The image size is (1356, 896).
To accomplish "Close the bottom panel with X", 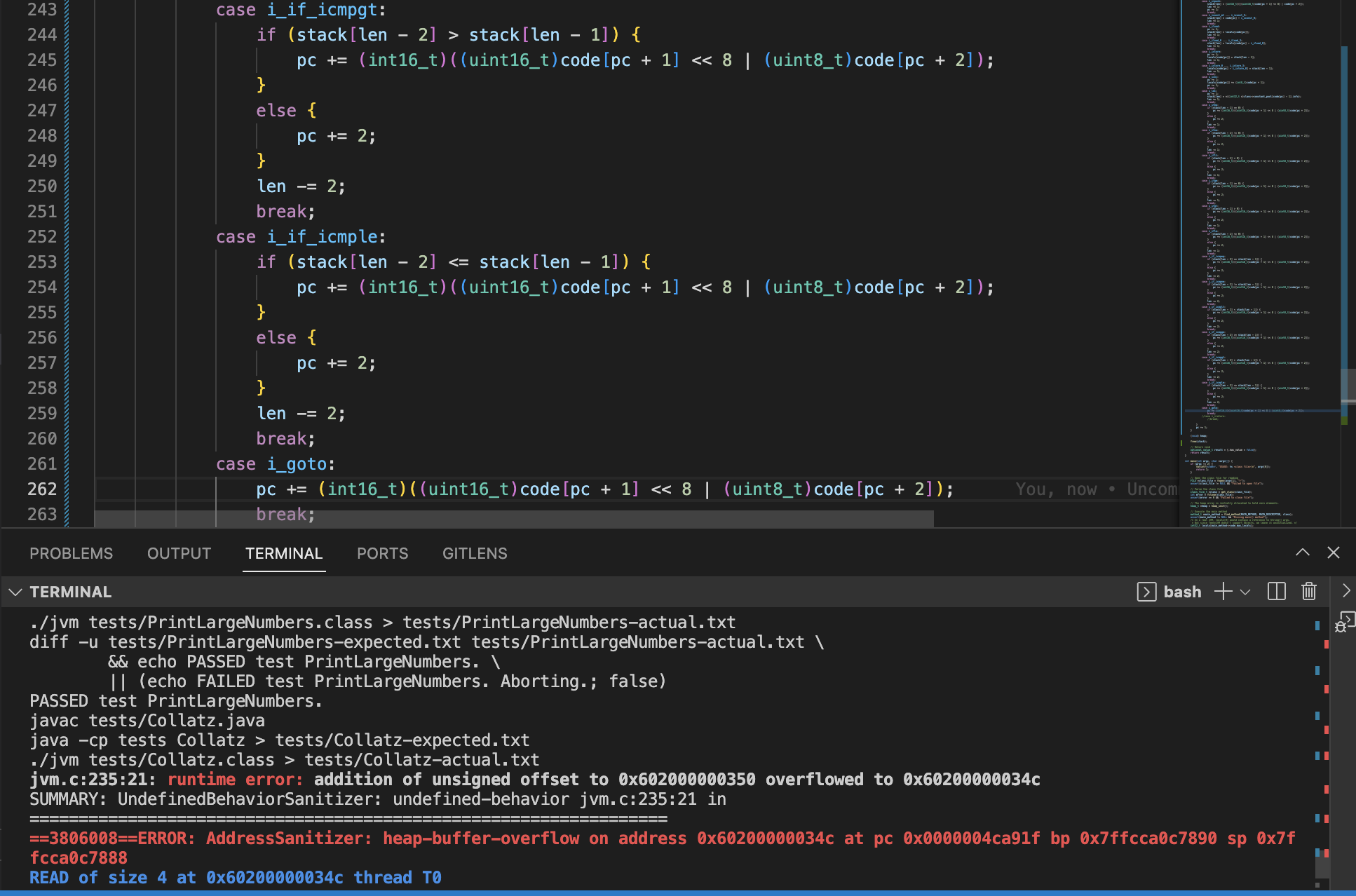I will pos(1334,553).
